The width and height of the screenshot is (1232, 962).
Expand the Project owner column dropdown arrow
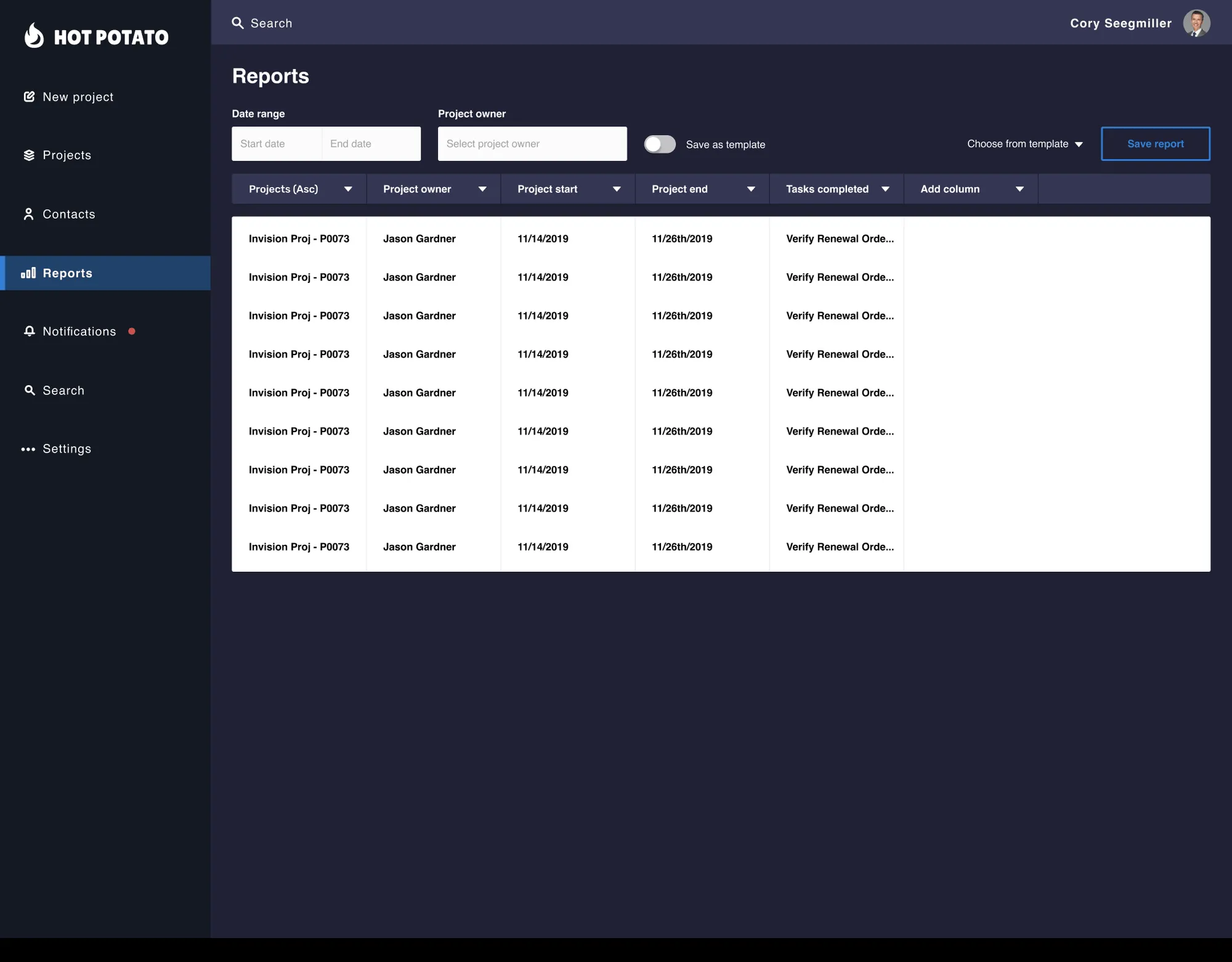482,189
